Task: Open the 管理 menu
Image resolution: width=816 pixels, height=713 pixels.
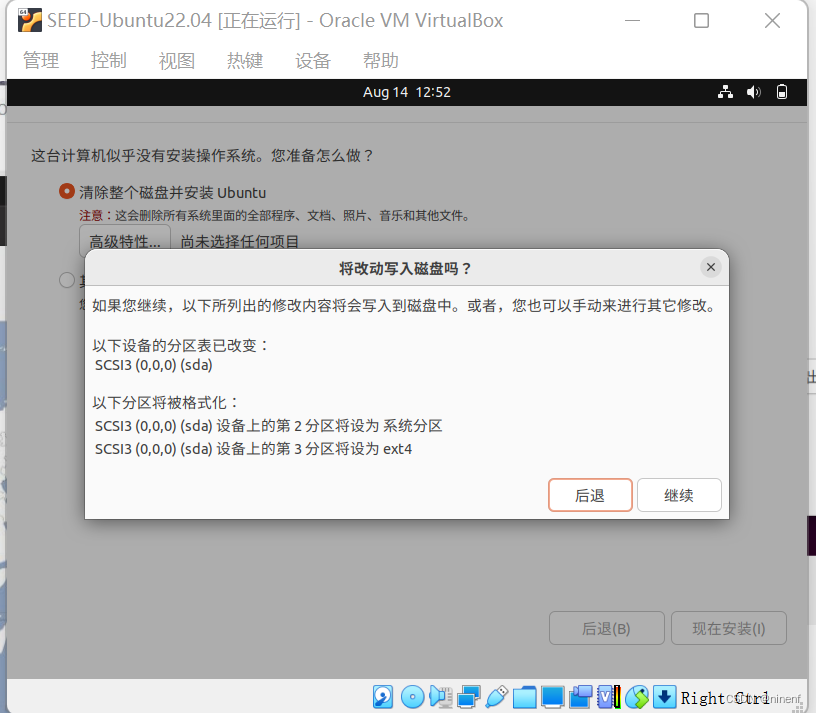Action: tap(41, 60)
